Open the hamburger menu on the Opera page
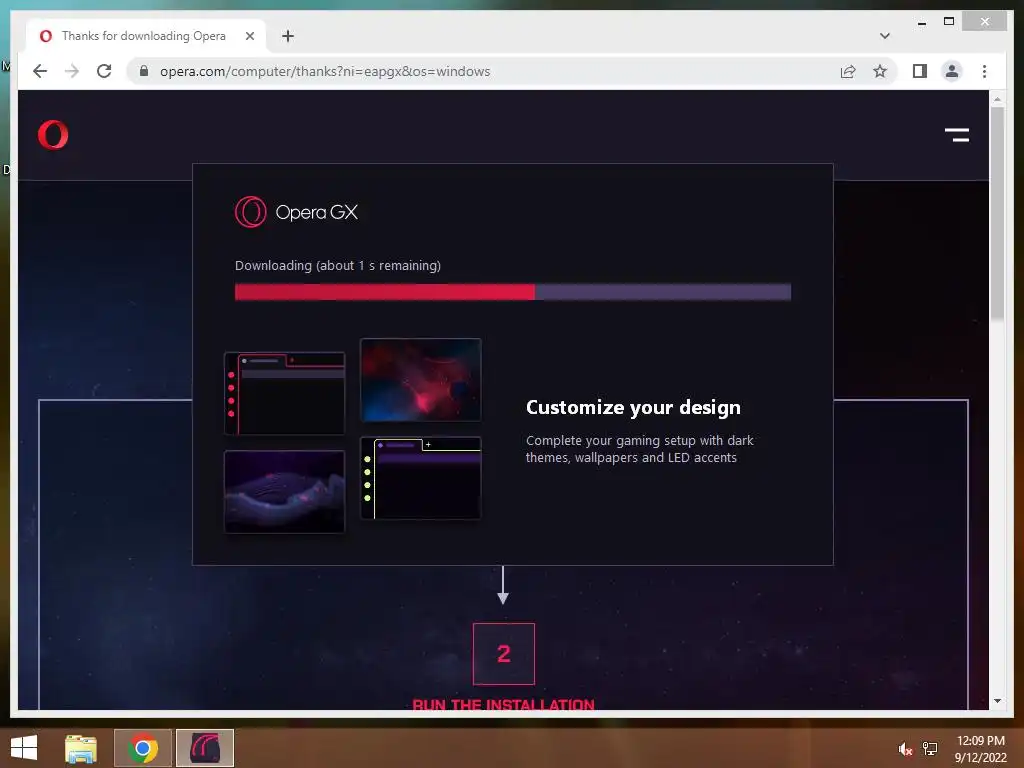The height and width of the screenshot is (768, 1024). (957, 135)
